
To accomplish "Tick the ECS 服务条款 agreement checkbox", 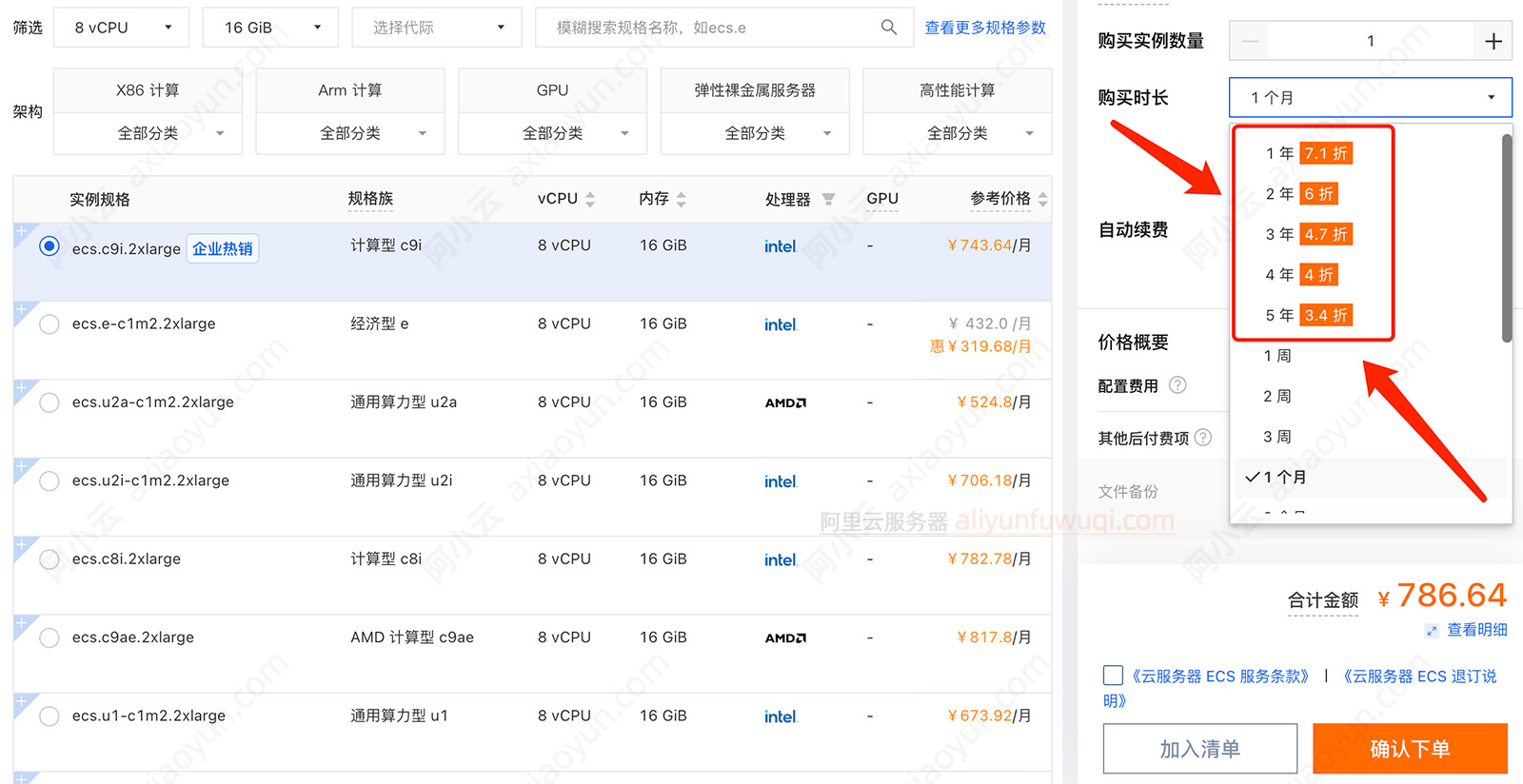I will click(1113, 676).
